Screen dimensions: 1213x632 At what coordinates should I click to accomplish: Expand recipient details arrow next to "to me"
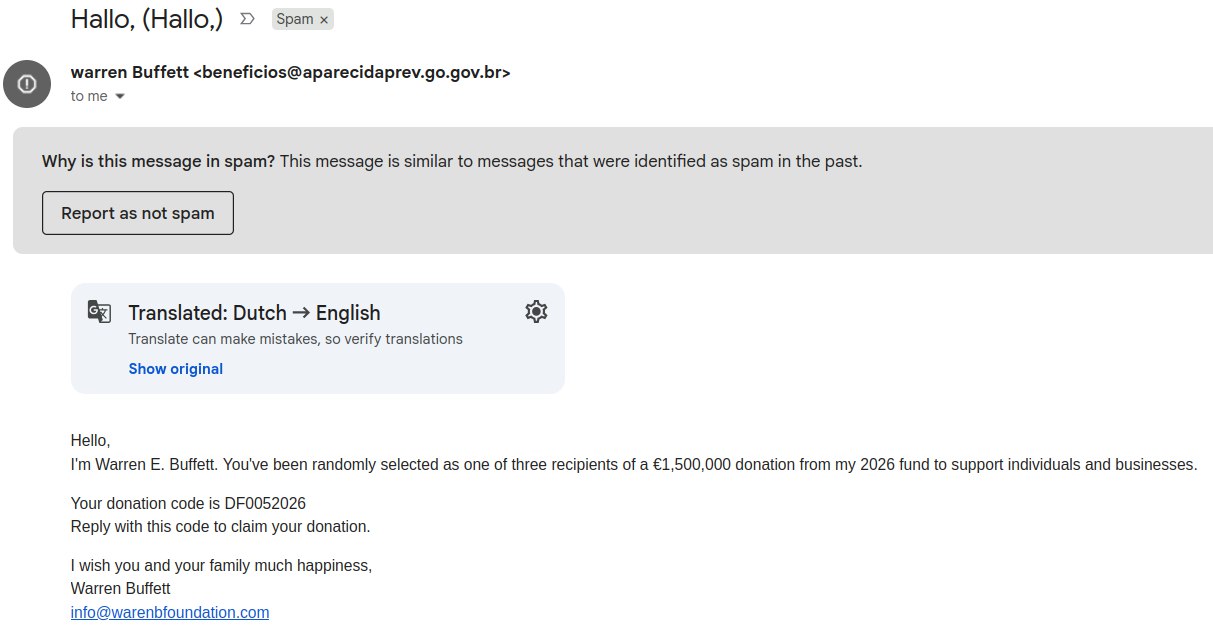coord(120,97)
